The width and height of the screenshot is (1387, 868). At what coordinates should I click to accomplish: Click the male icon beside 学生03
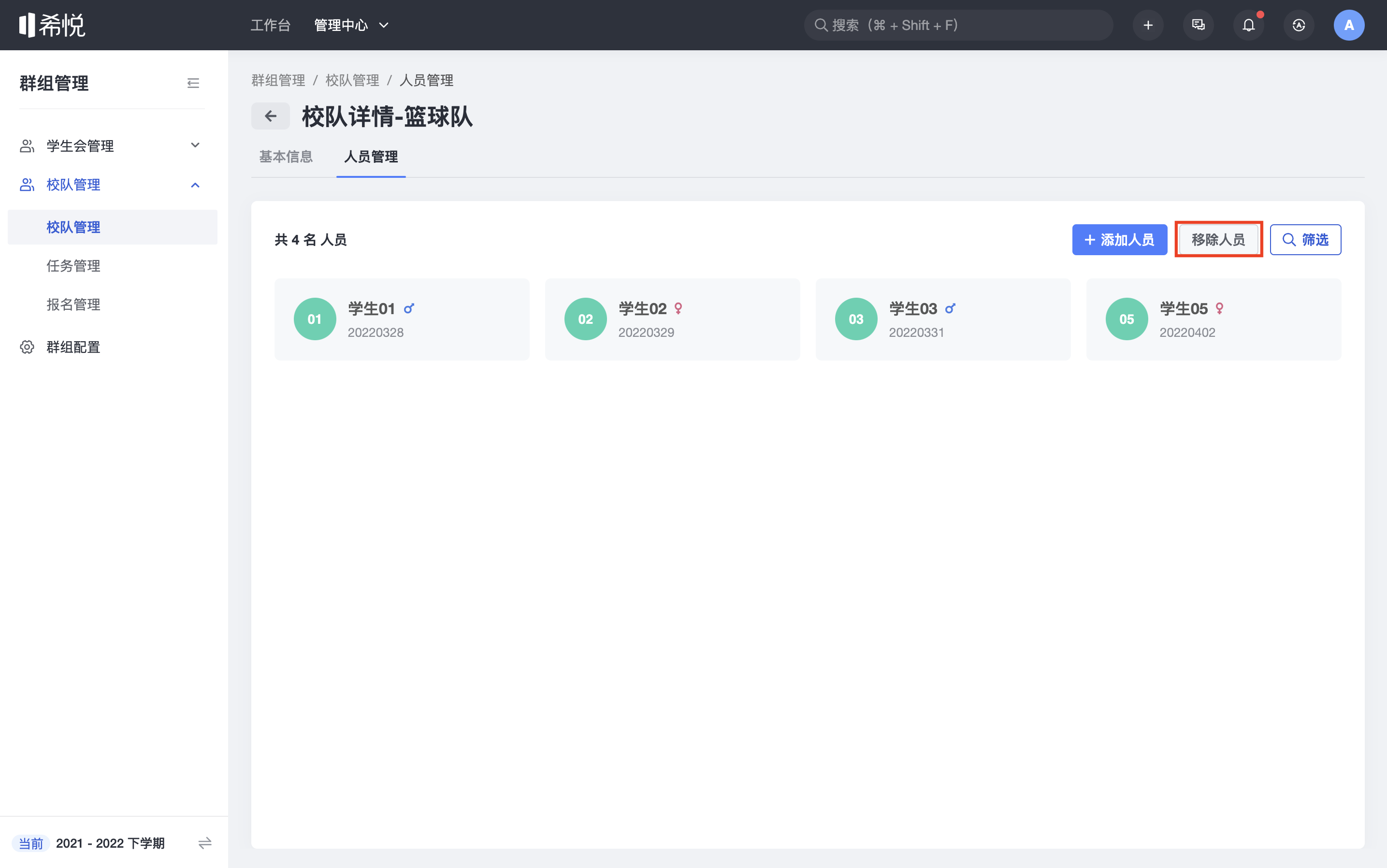click(950, 309)
